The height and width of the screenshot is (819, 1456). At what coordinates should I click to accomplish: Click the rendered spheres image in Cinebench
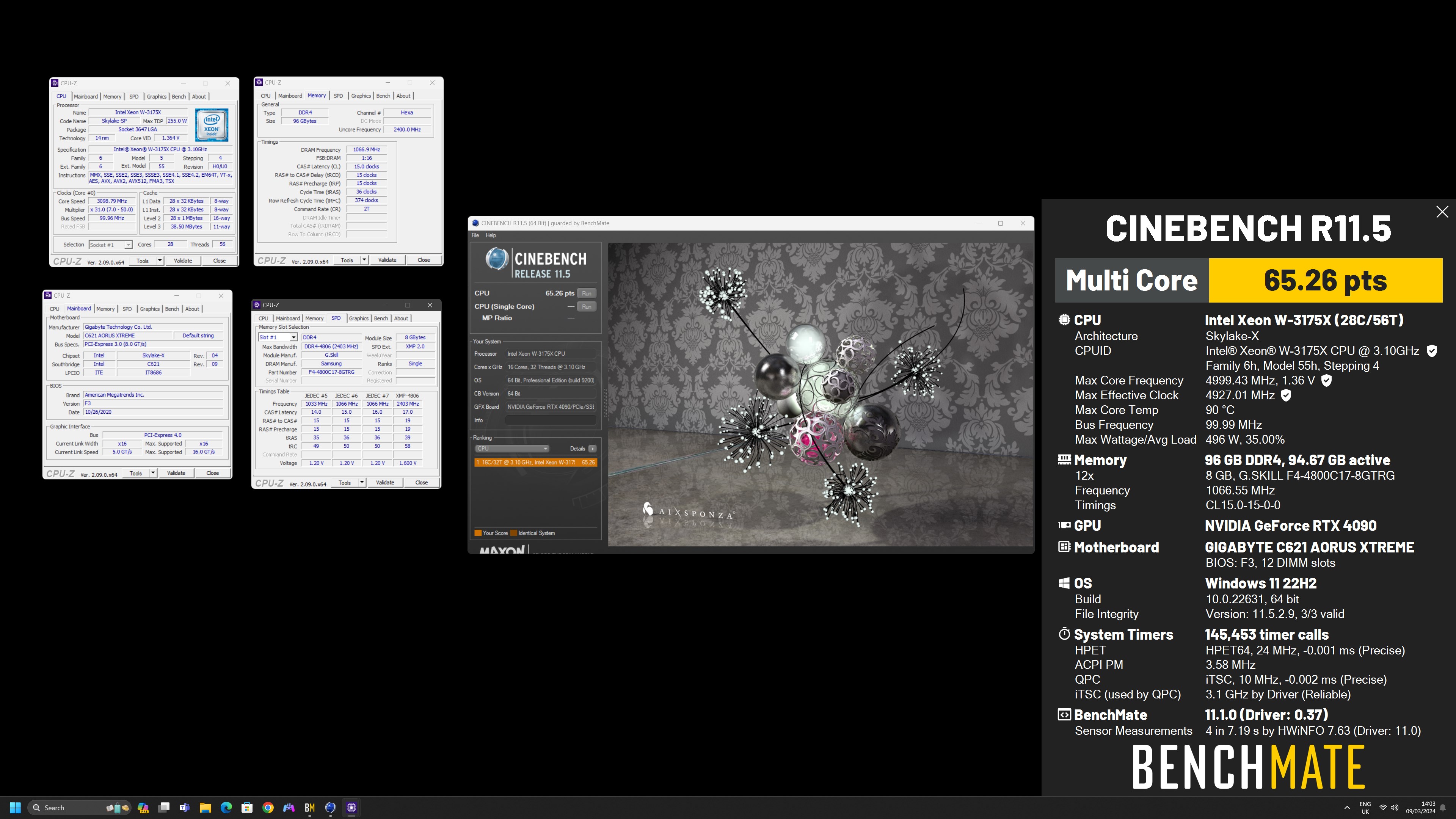(x=820, y=394)
